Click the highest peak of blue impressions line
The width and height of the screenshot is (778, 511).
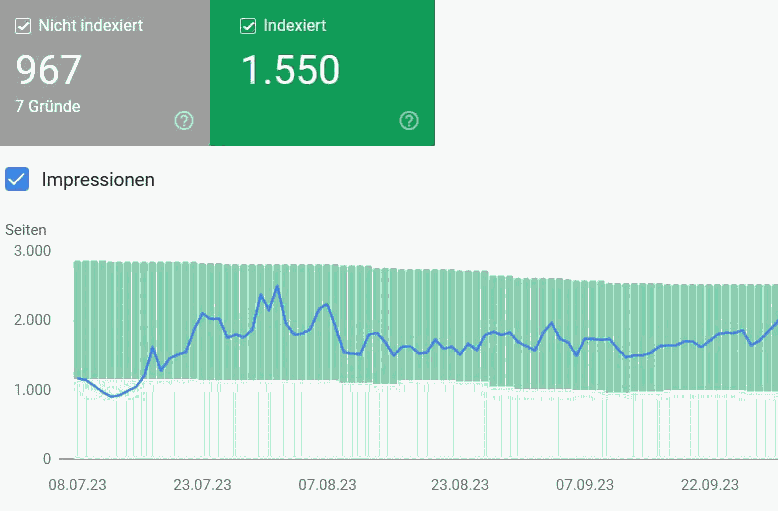click(x=277, y=287)
